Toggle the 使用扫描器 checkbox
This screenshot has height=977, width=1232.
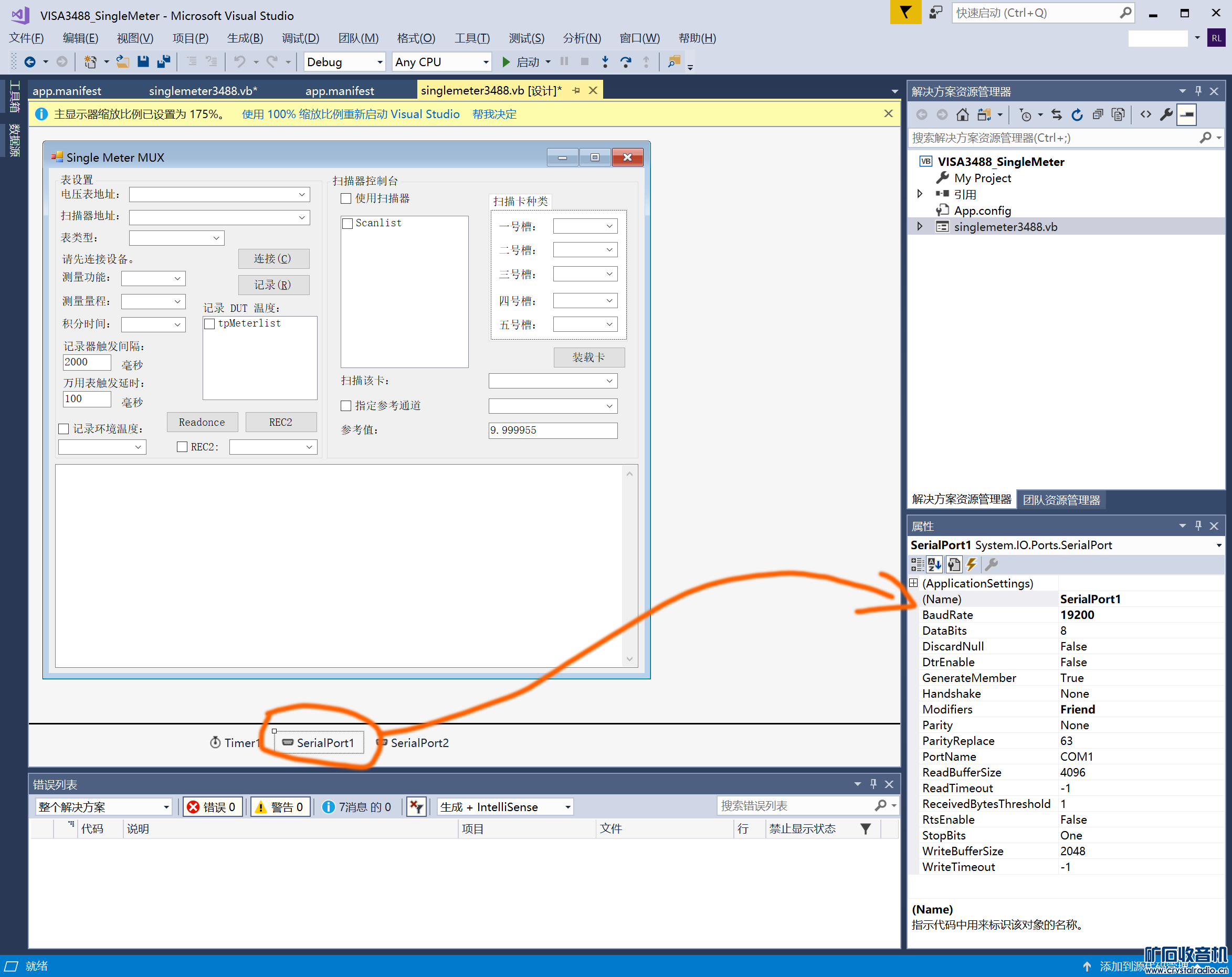[346, 199]
